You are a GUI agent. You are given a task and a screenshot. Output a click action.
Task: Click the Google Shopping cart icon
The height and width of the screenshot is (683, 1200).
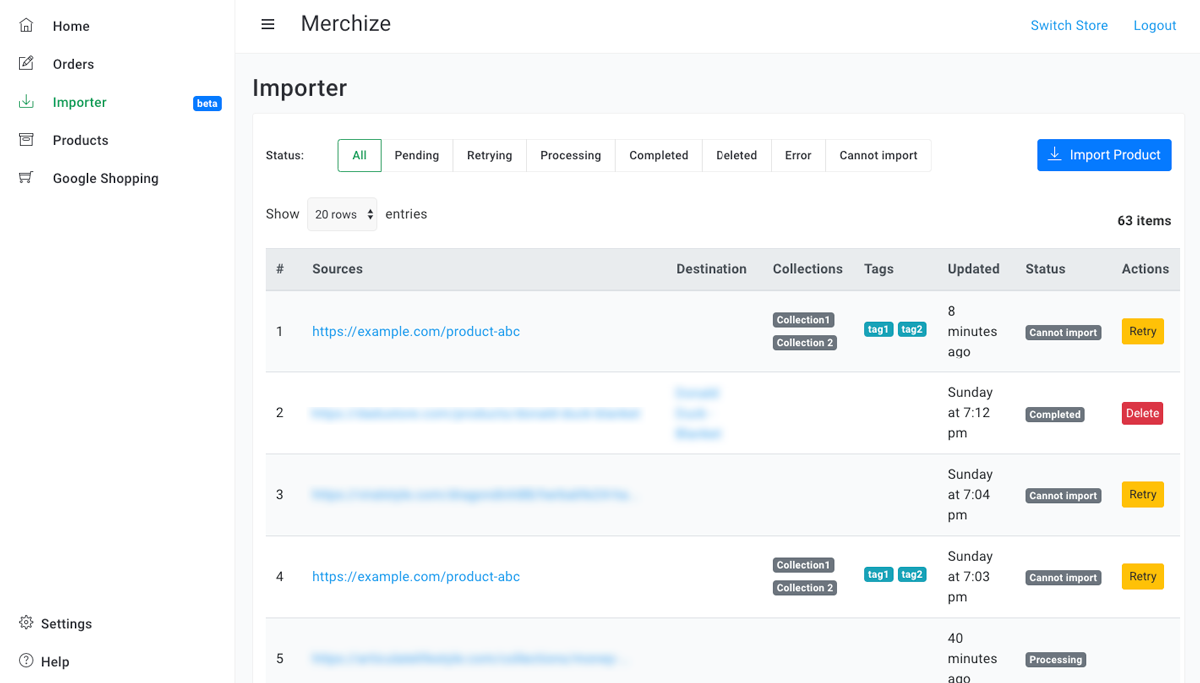coord(26,177)
